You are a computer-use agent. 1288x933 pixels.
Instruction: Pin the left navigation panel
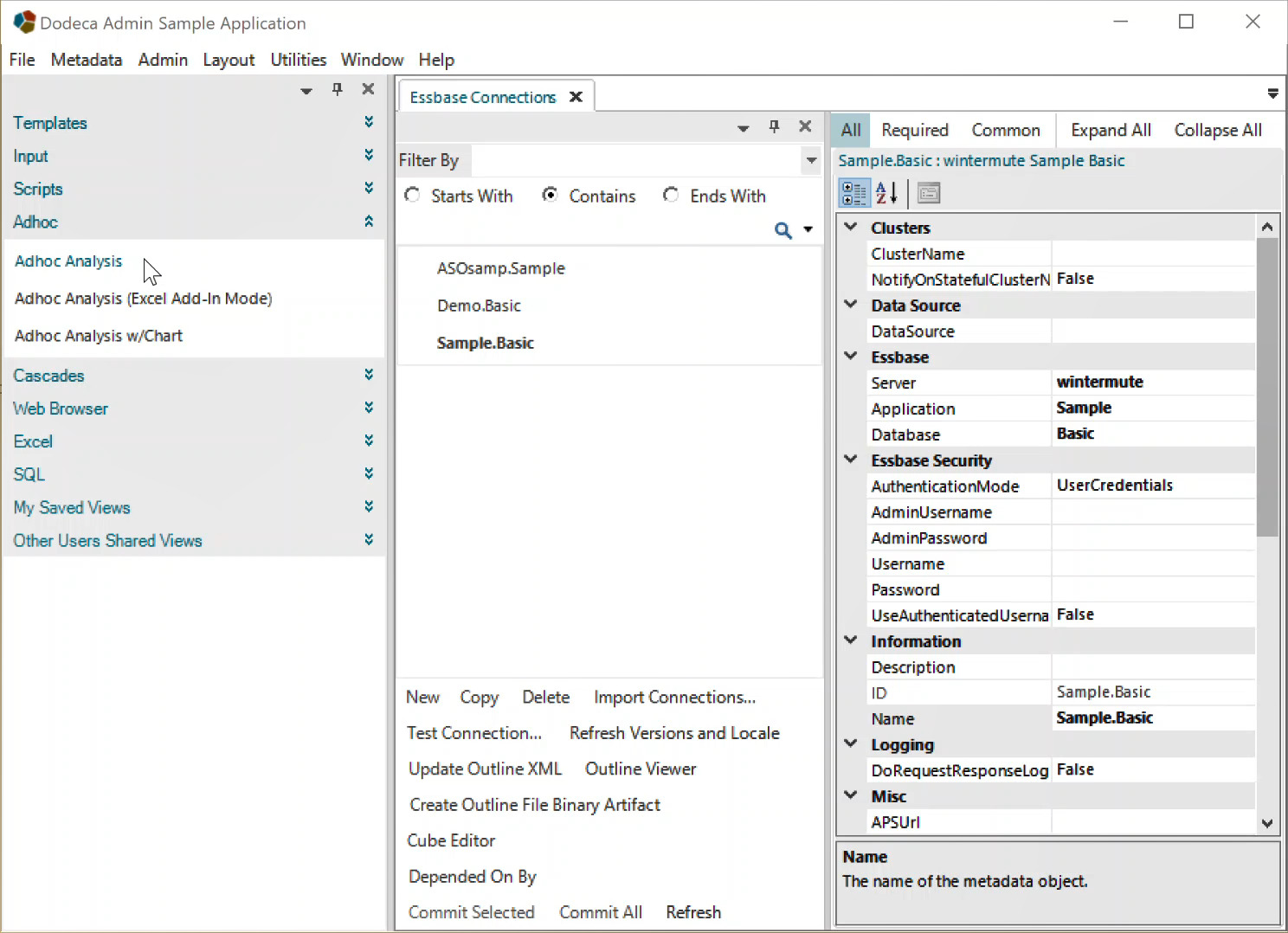(x=338, y=89)
